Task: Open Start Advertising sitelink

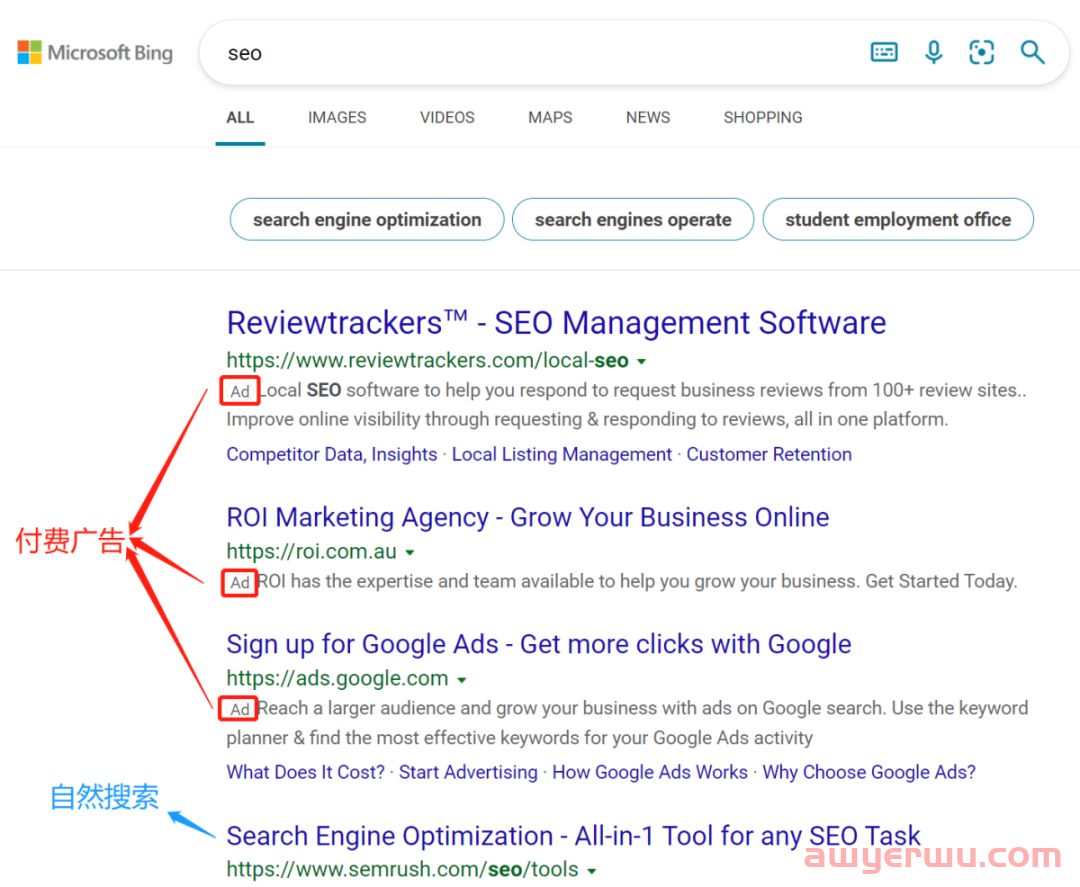Action: point(468,772)
